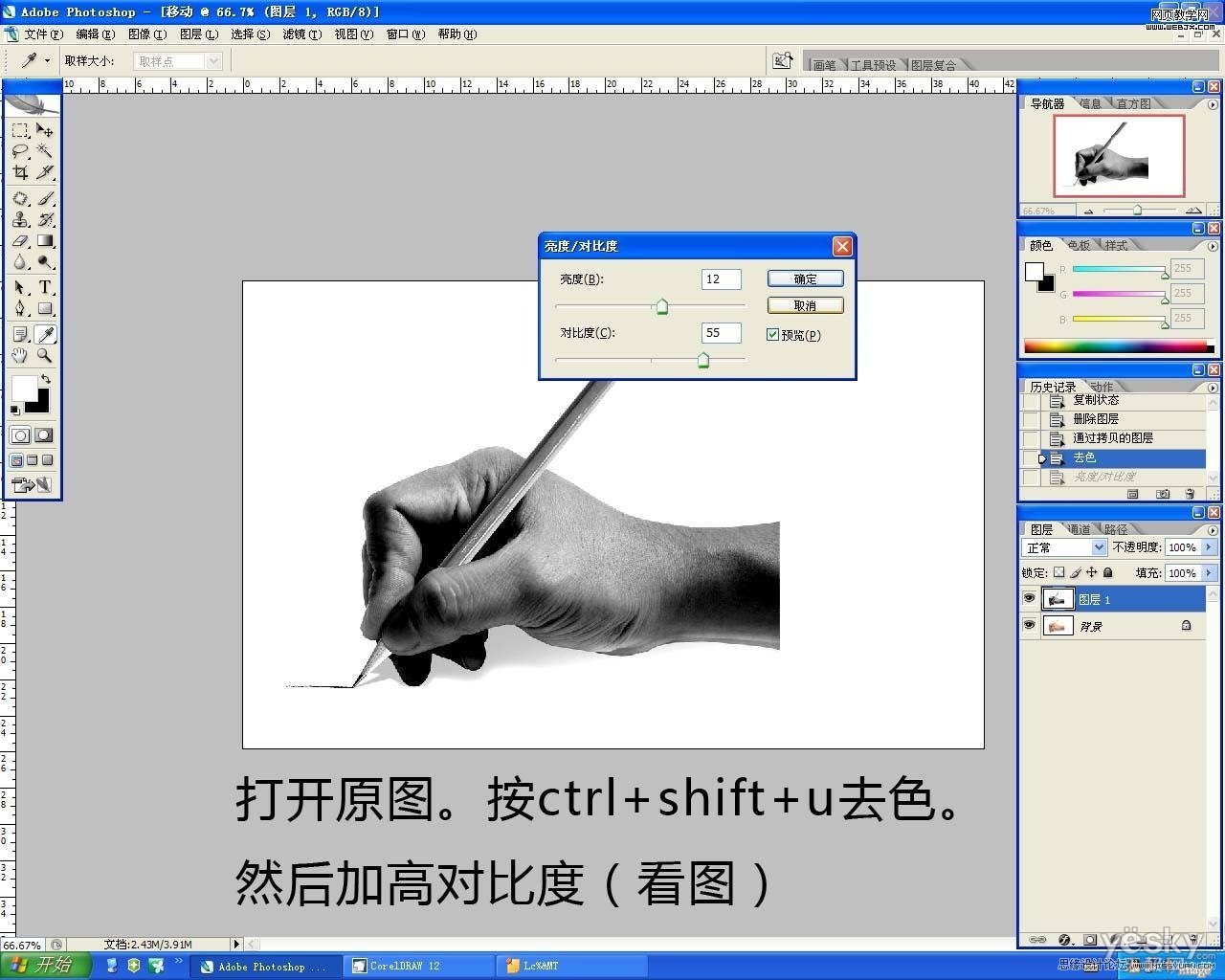Select the Rectangle shape tool
The height and width of the screenshot is (980, 1225).
[x=45, y=308]
